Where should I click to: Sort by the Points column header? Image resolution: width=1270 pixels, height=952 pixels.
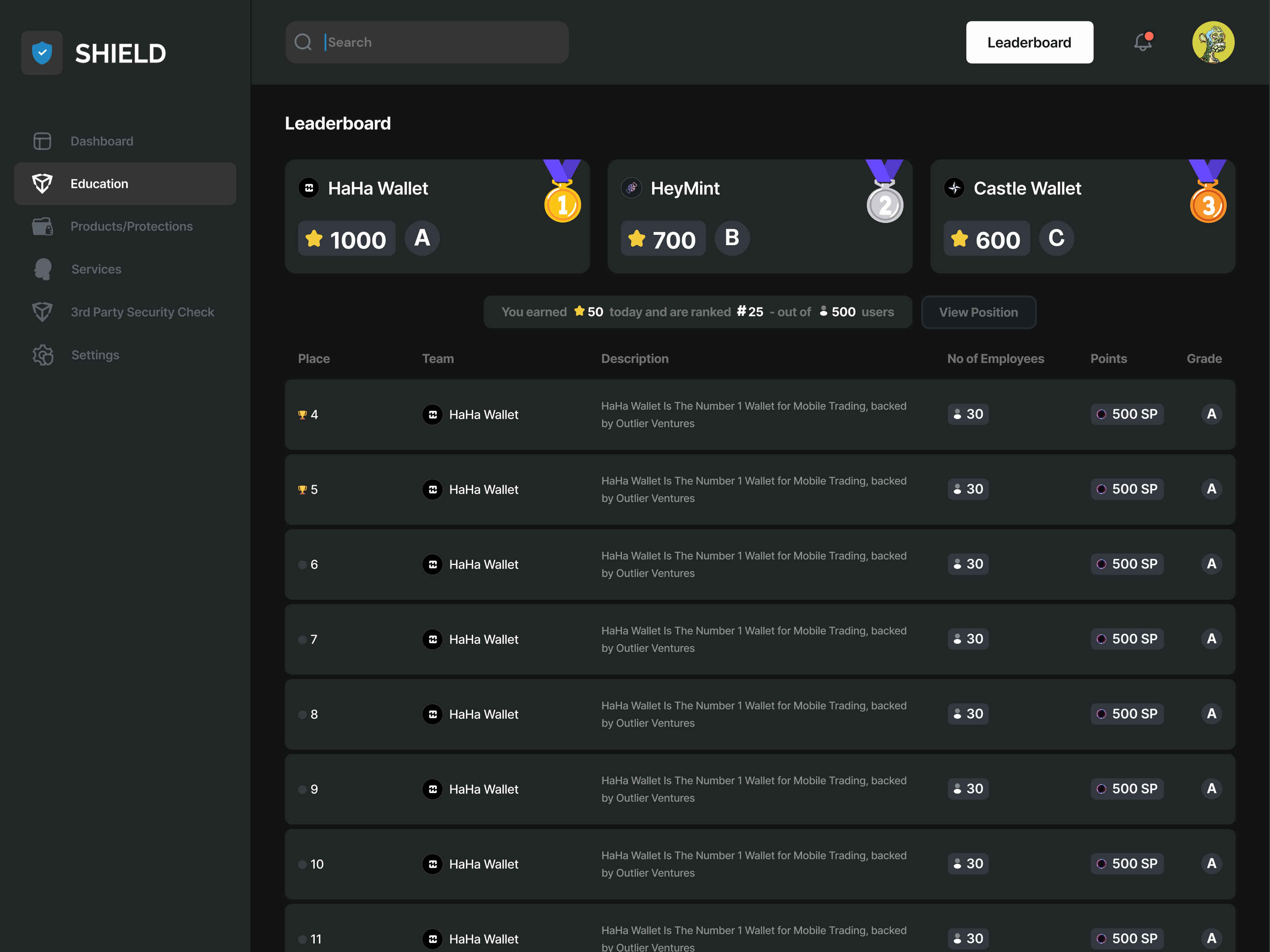click(x=1108, y=359)
